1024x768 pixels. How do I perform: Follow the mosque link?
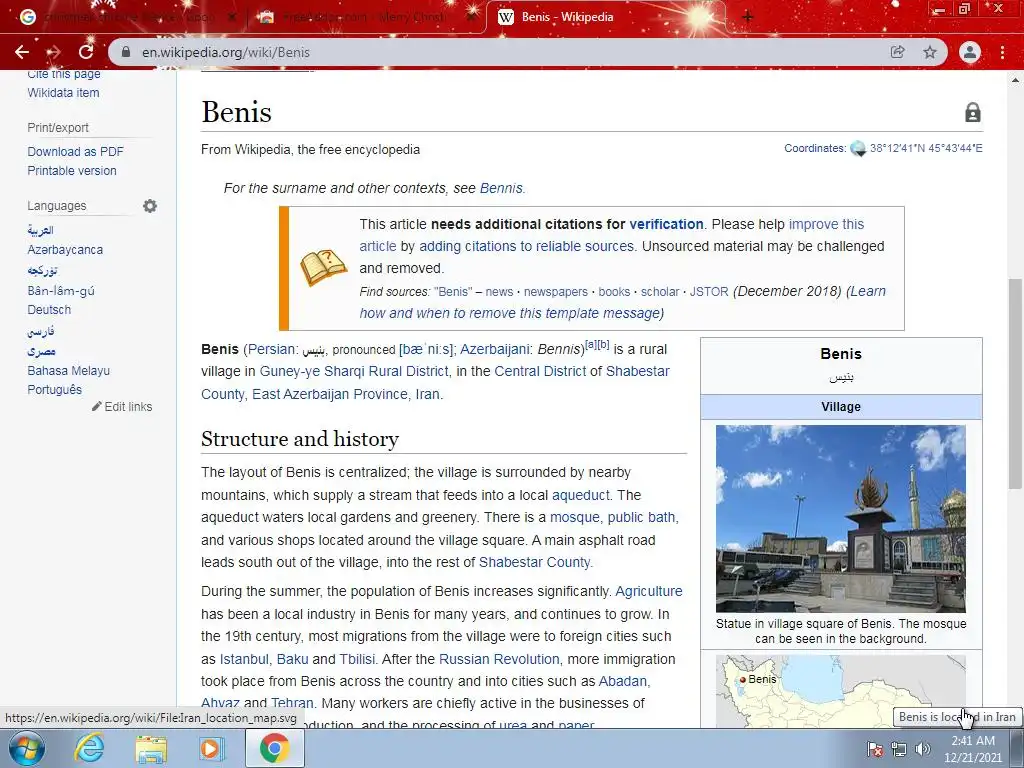(x=575, y=517)
